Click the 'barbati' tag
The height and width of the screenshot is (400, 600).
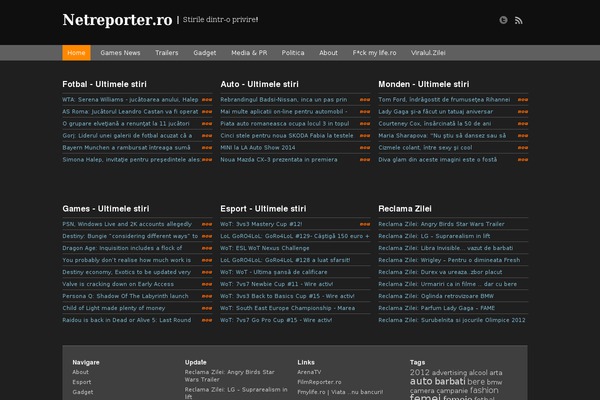coord(450,382)
